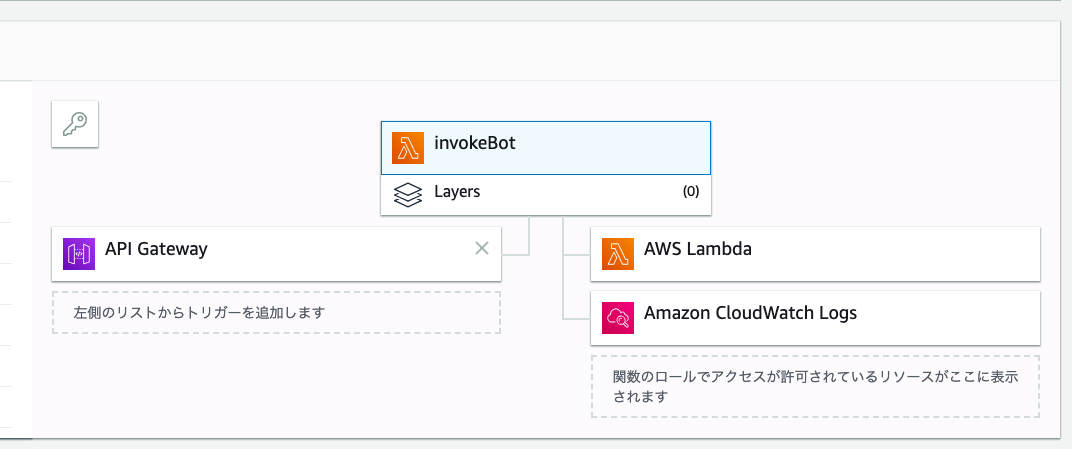
Task: Click empty row right of the Layers label
Action: [x=580, y=194]
